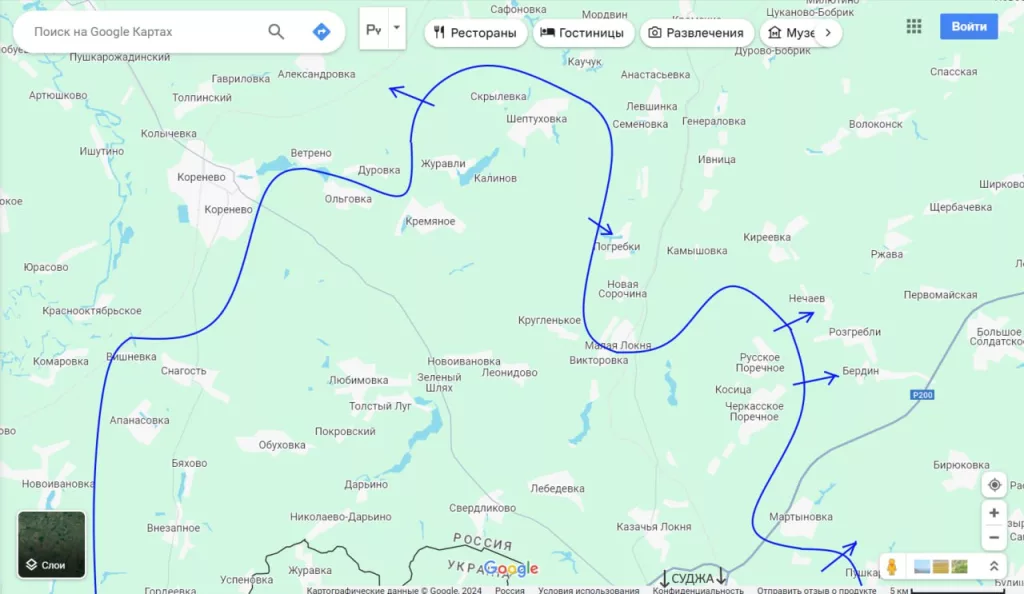Select the Рестораны category chip

point(475,33)
